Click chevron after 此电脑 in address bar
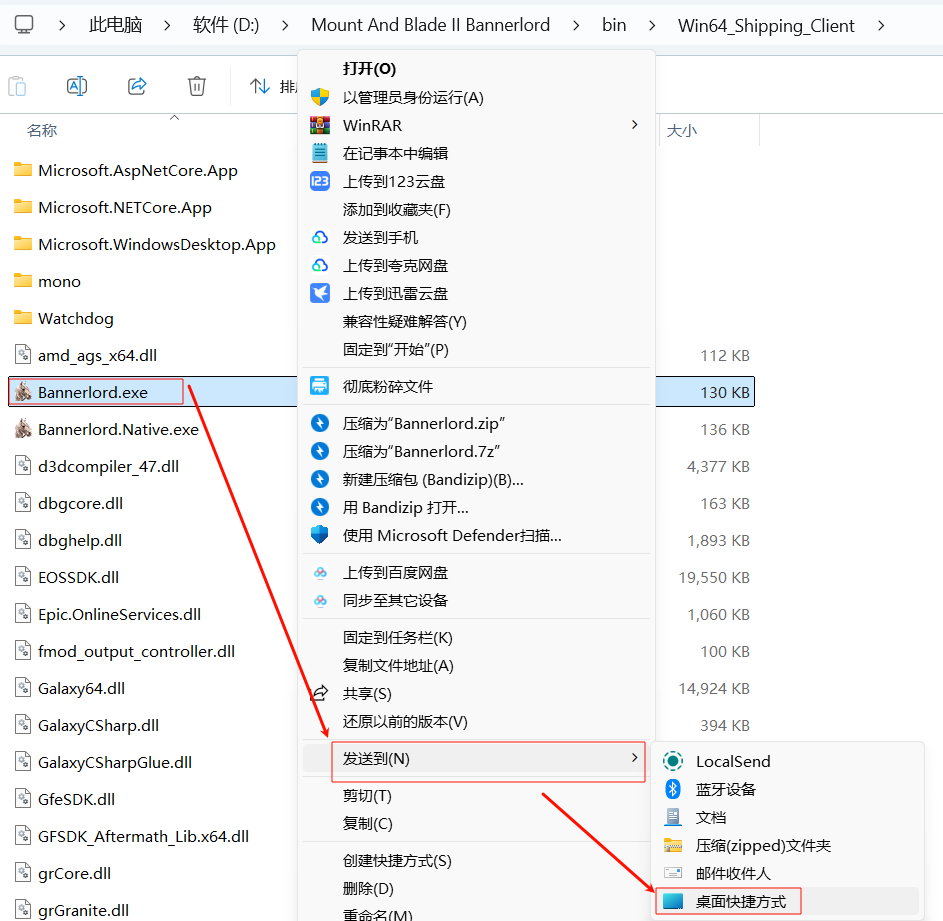 pos(167,25)
